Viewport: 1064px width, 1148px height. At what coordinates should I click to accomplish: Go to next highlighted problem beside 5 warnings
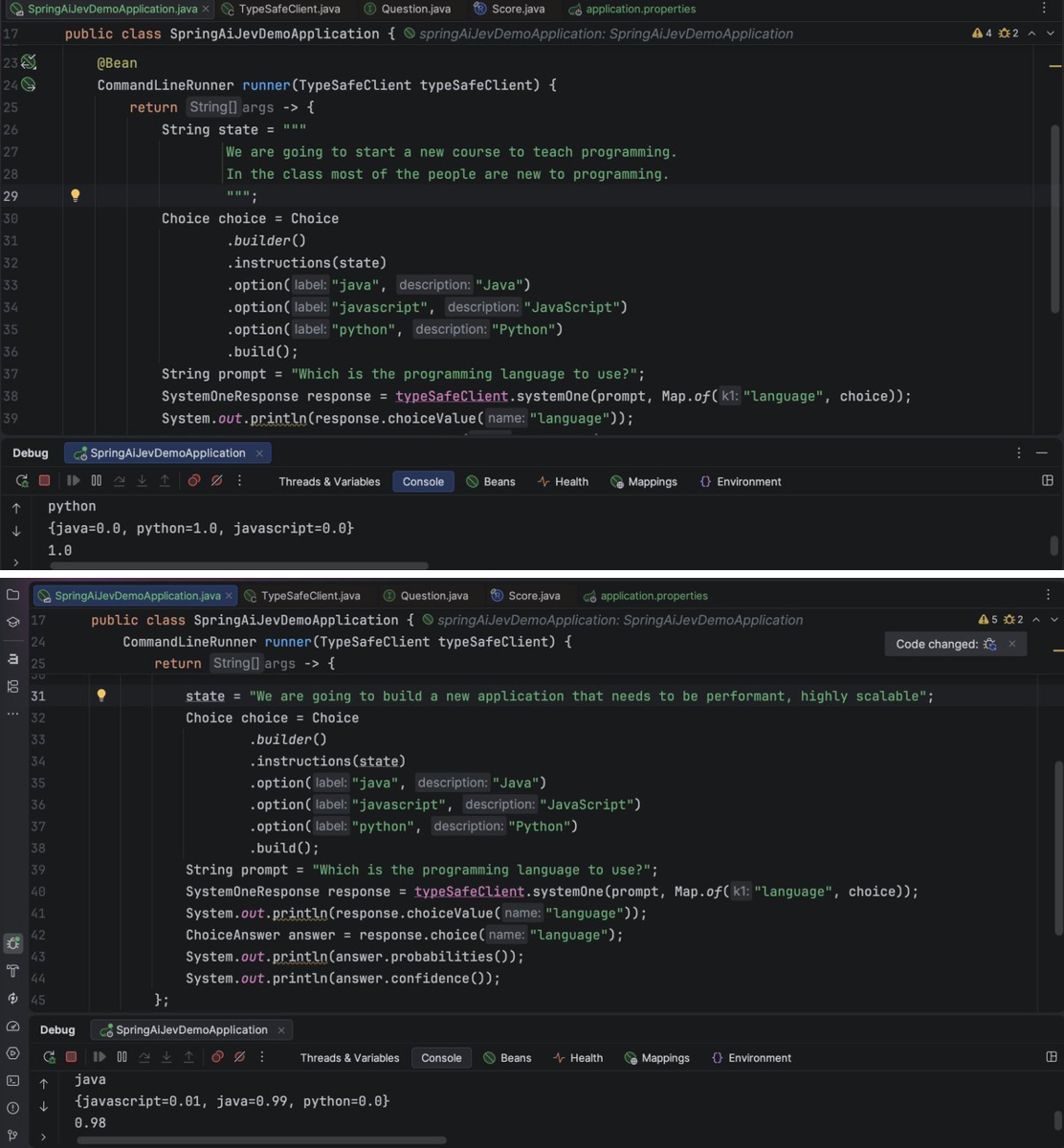coord(1053,620)
